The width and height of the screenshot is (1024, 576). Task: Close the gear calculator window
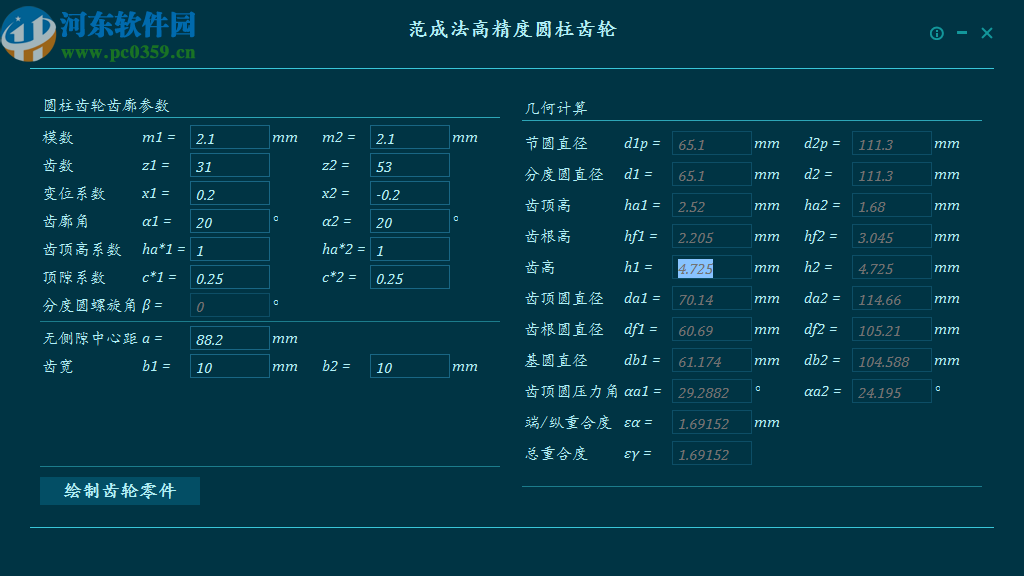[x=987, y=33]
